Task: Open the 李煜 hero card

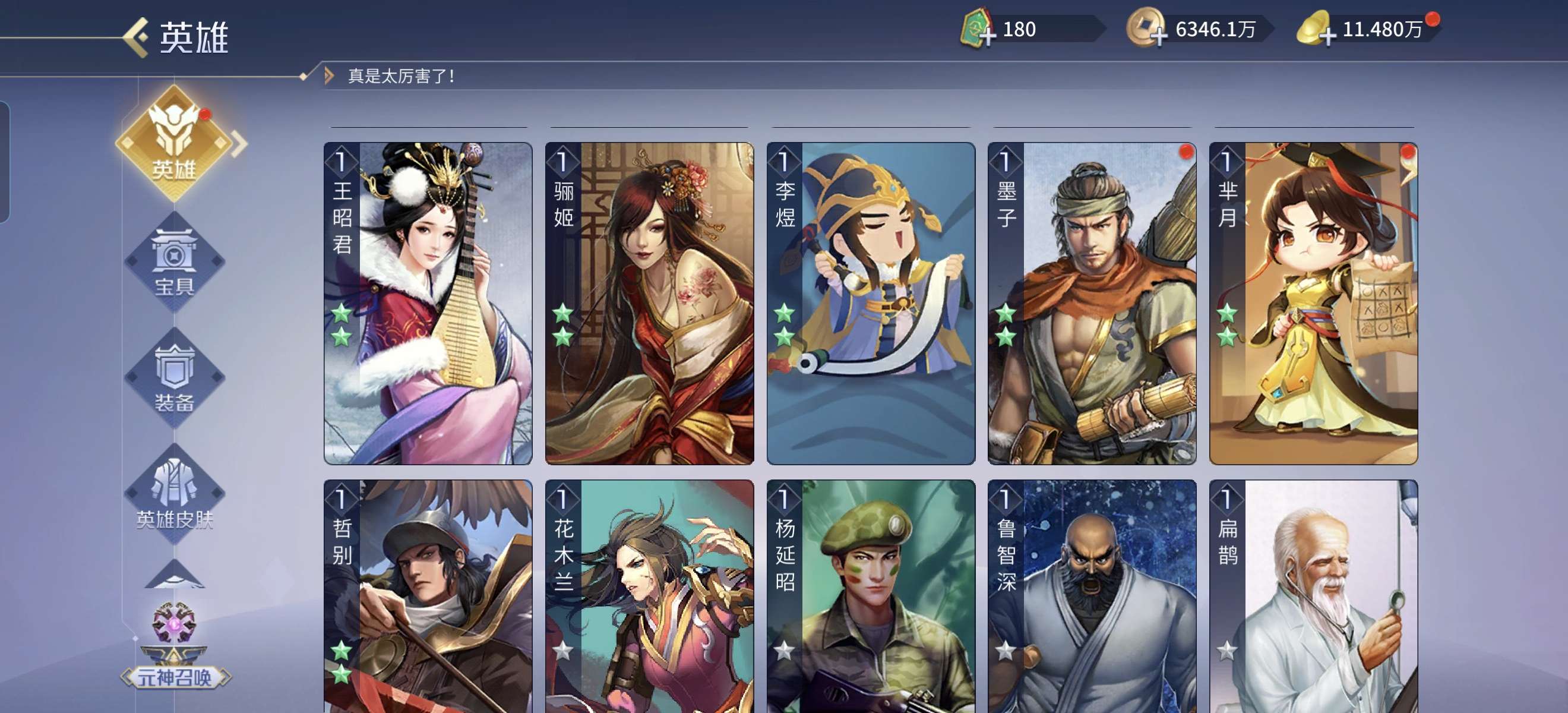Action: click(871, 304)
